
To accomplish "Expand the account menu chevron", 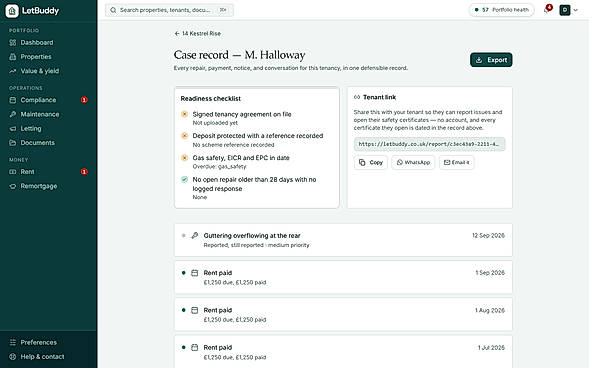I will pos(575,10).
